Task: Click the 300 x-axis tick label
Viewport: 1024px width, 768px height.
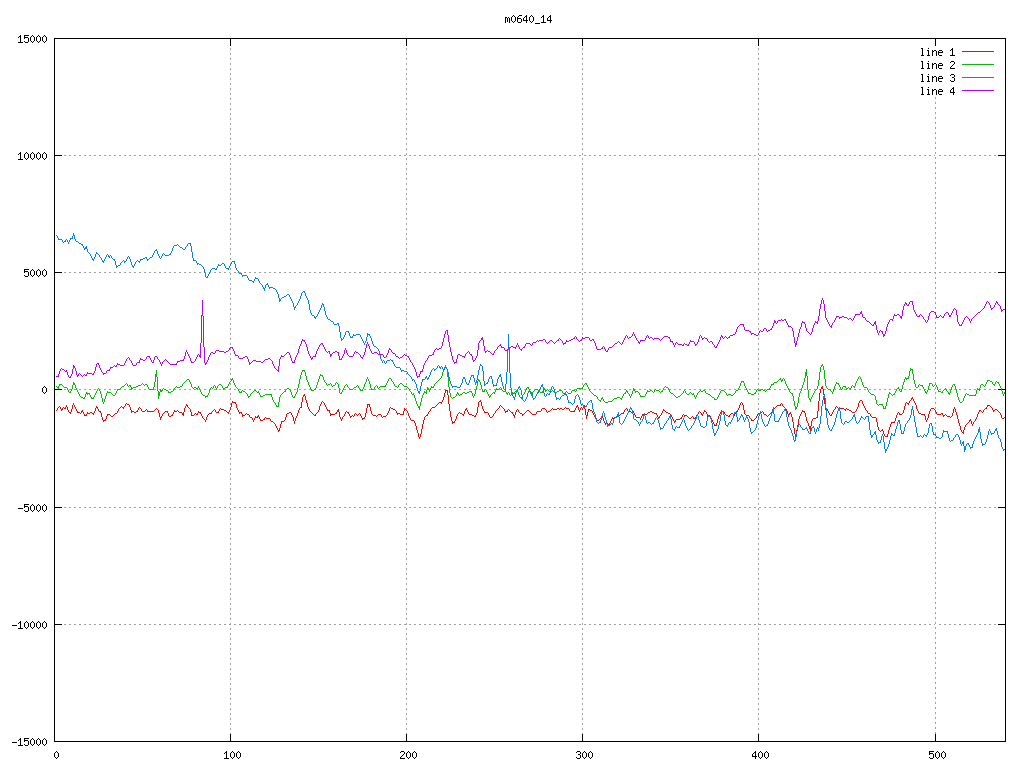Action: 582,755
